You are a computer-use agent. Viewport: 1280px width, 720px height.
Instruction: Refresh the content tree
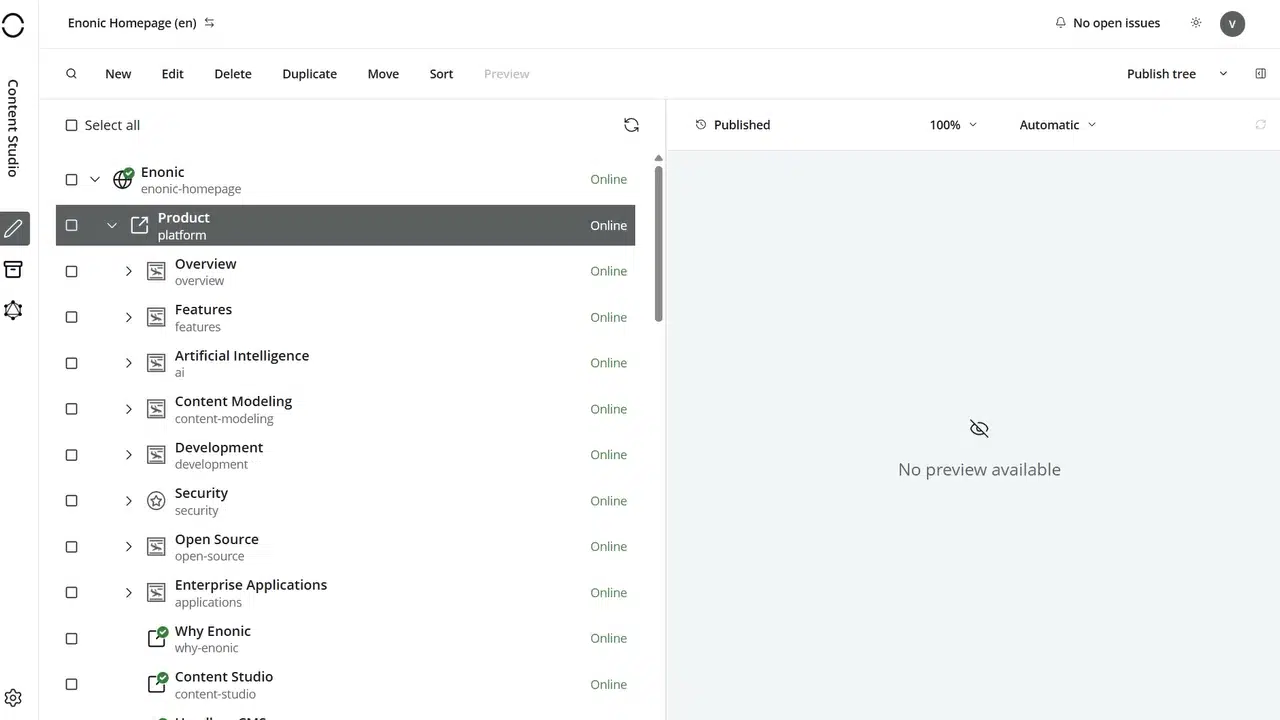pyautogui.click(x=631, y=125)
